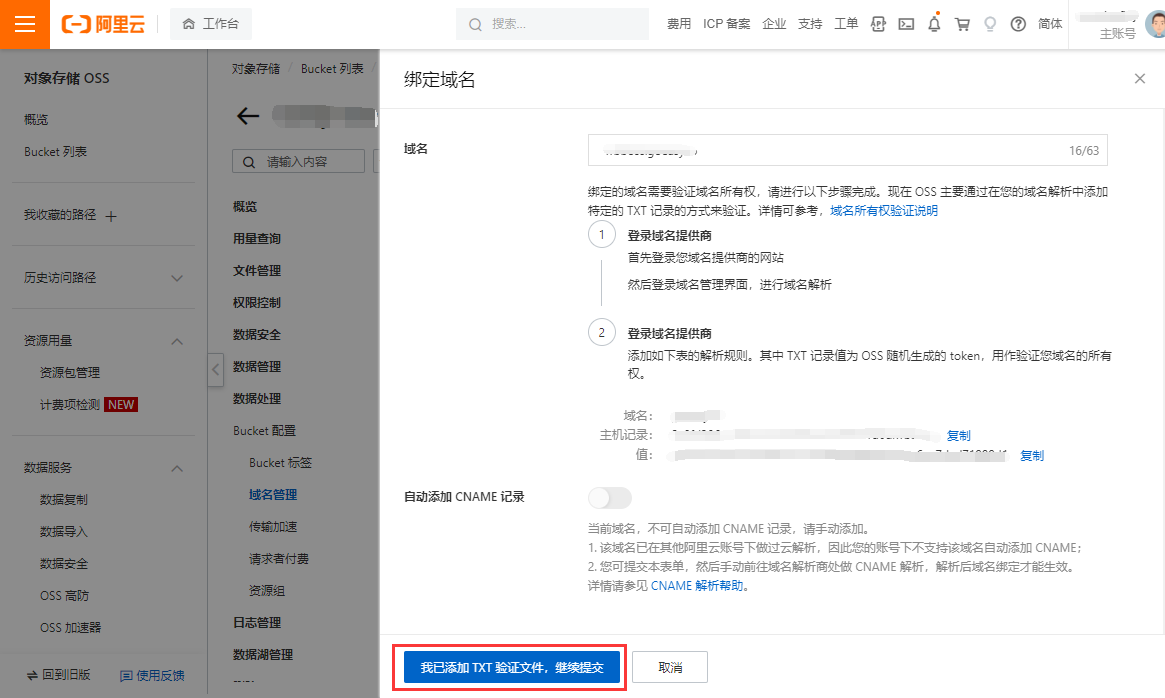Click the Cloud Shell terminal icon
Image resolution: width=1165 pixels, height=698 pixels.
(x=906, y=24)
